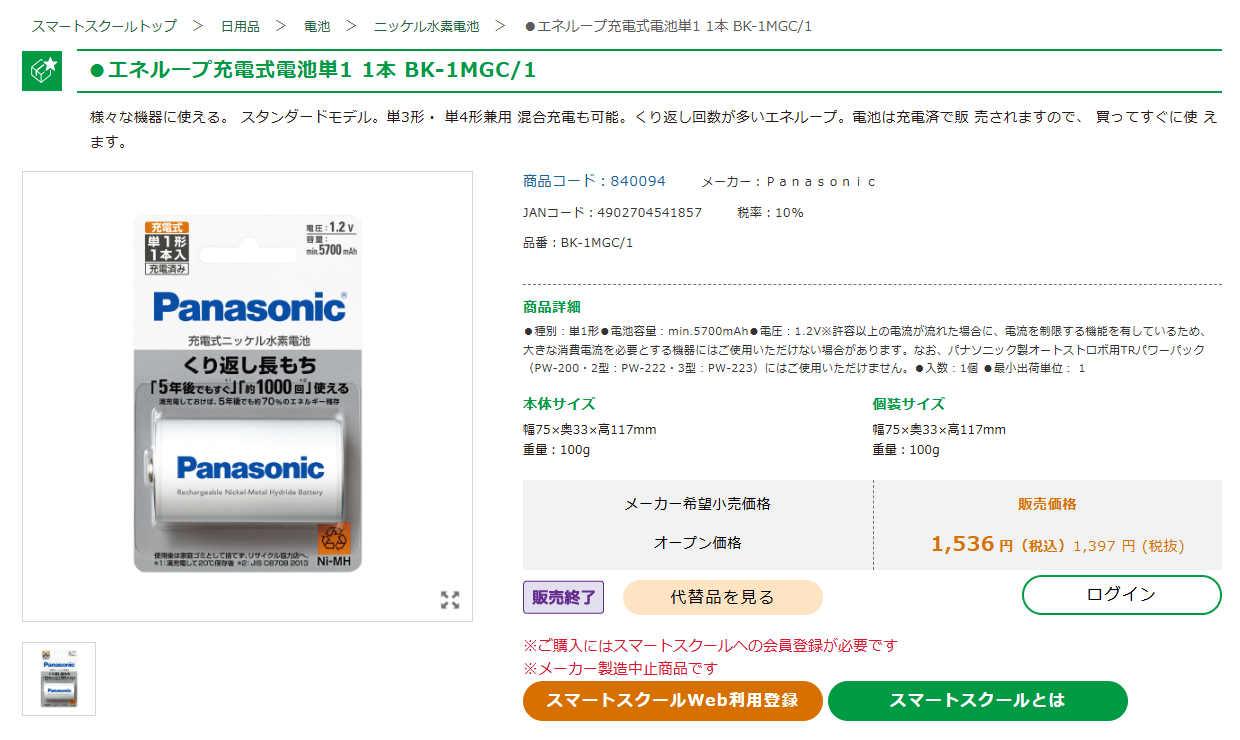Click the current page breadcrumb エネループ充電式電池単1
This screenshot has width=1240, height=740.
[668, 25]
